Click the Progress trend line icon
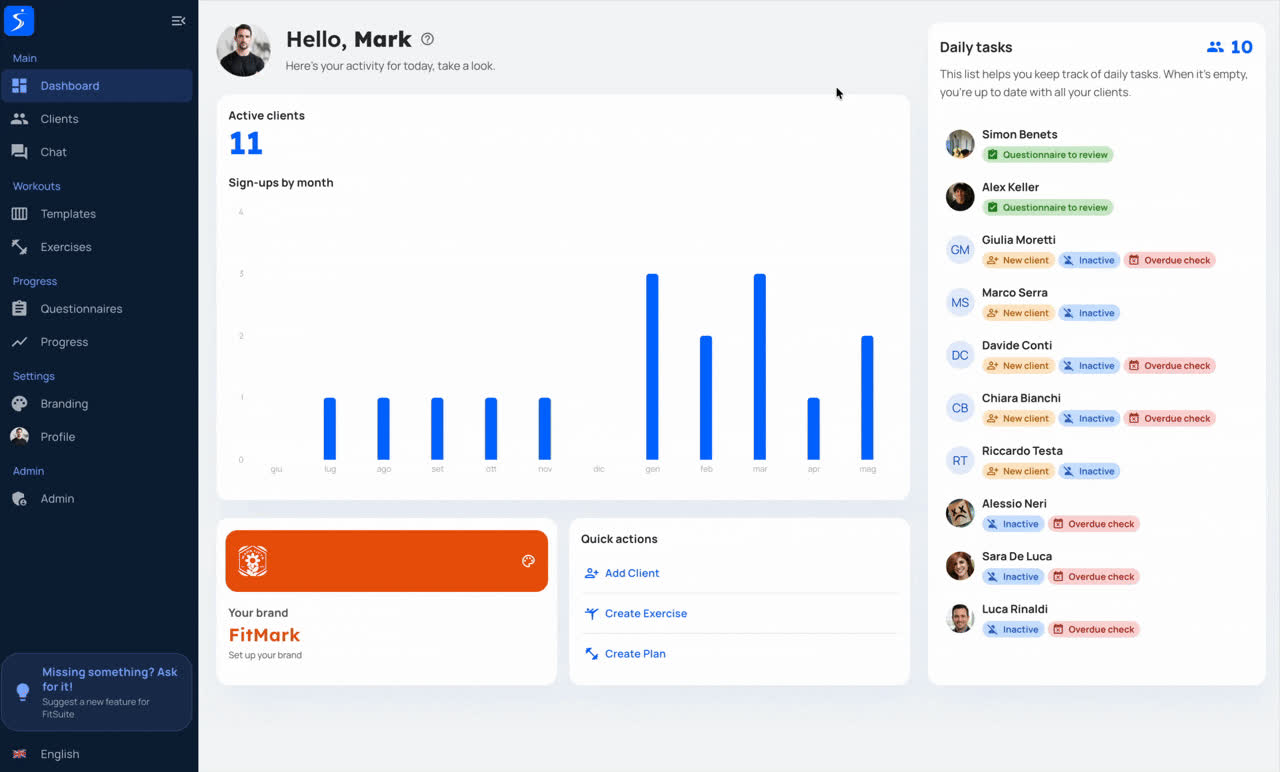Viewport: 1280px width, 772px height. [19, 342]
